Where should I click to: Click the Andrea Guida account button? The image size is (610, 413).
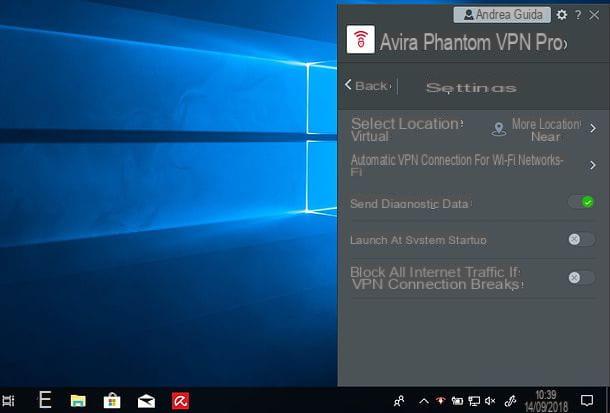[x=502, y=15]
